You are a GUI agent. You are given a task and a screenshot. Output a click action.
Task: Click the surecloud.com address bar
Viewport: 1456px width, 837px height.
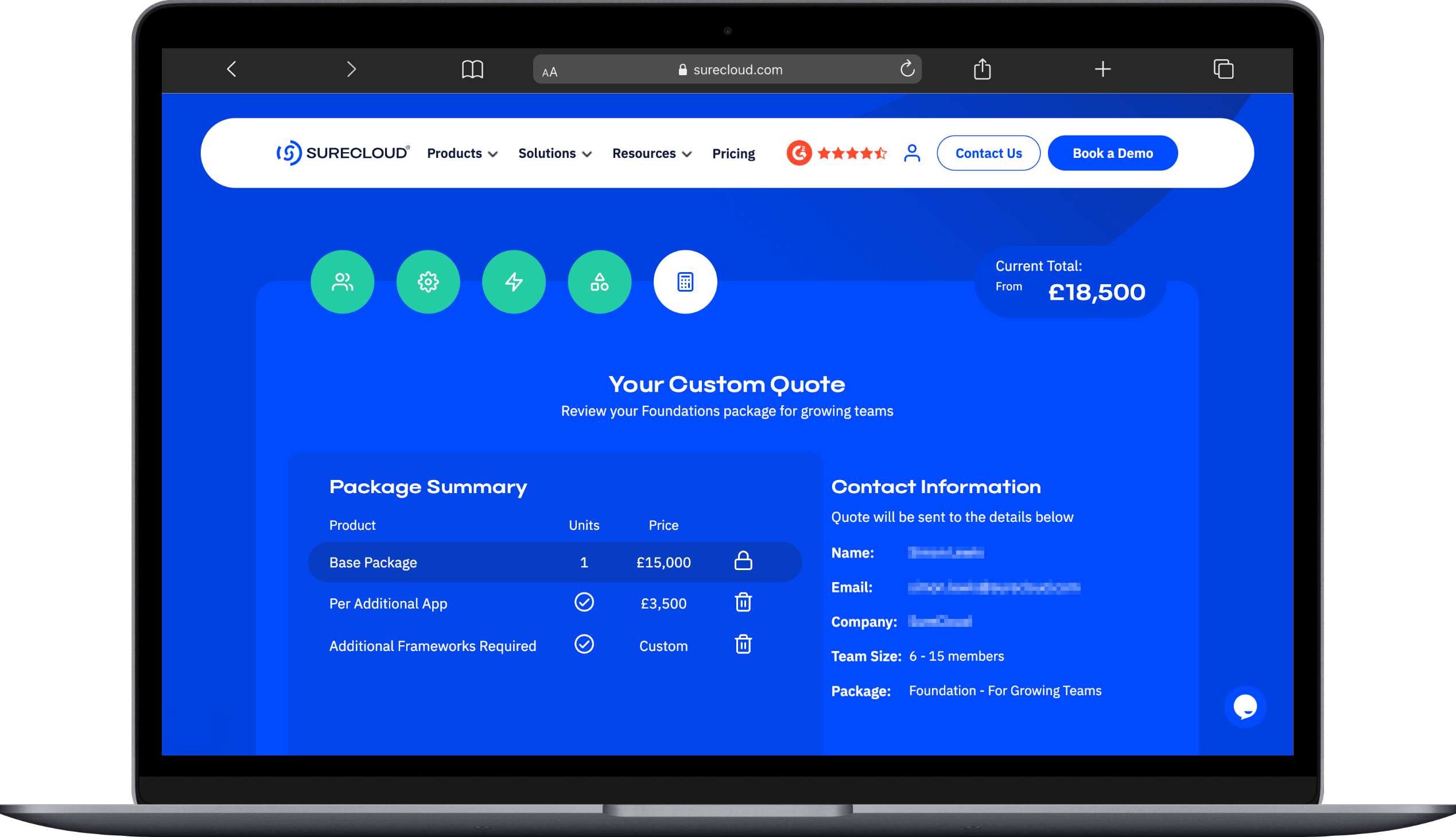point(727,69)
